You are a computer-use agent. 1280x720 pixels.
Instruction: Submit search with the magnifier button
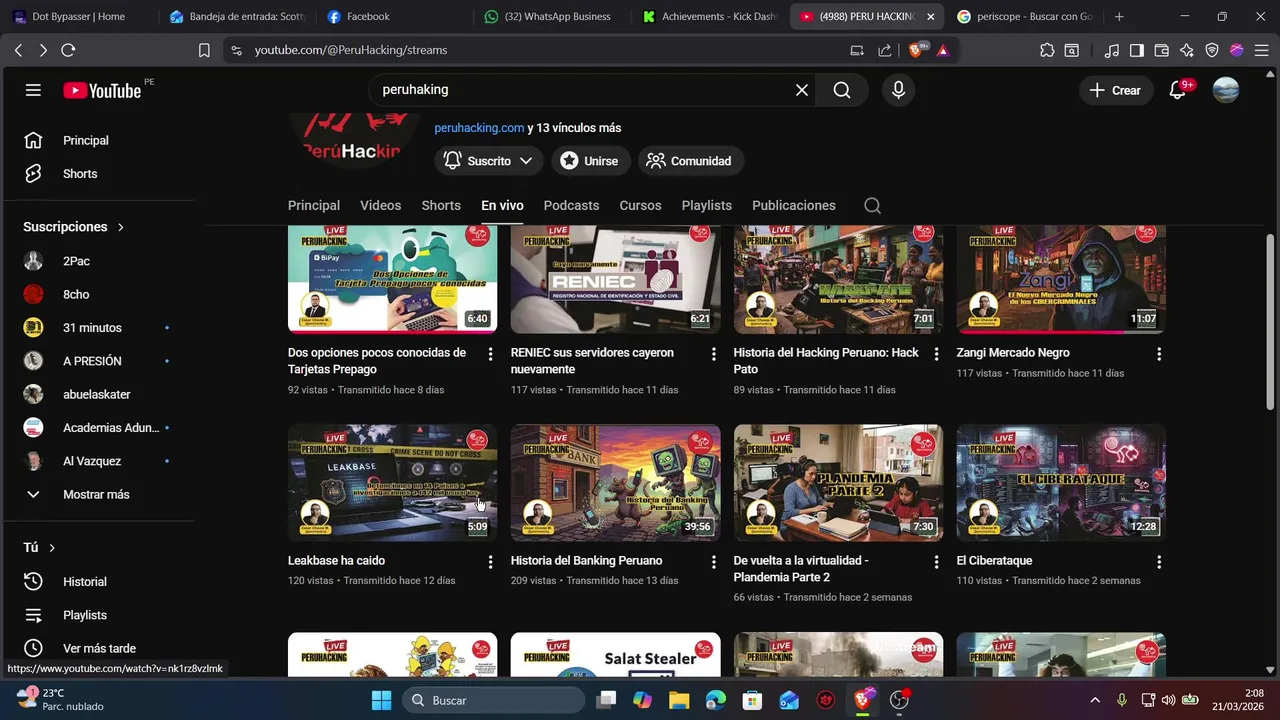pos(842,90)
